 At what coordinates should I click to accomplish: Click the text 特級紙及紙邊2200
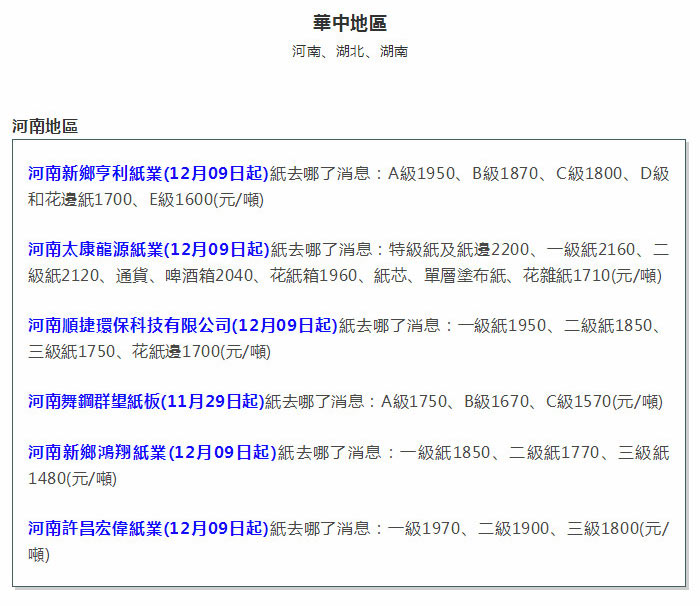click(x=459, y=249)
